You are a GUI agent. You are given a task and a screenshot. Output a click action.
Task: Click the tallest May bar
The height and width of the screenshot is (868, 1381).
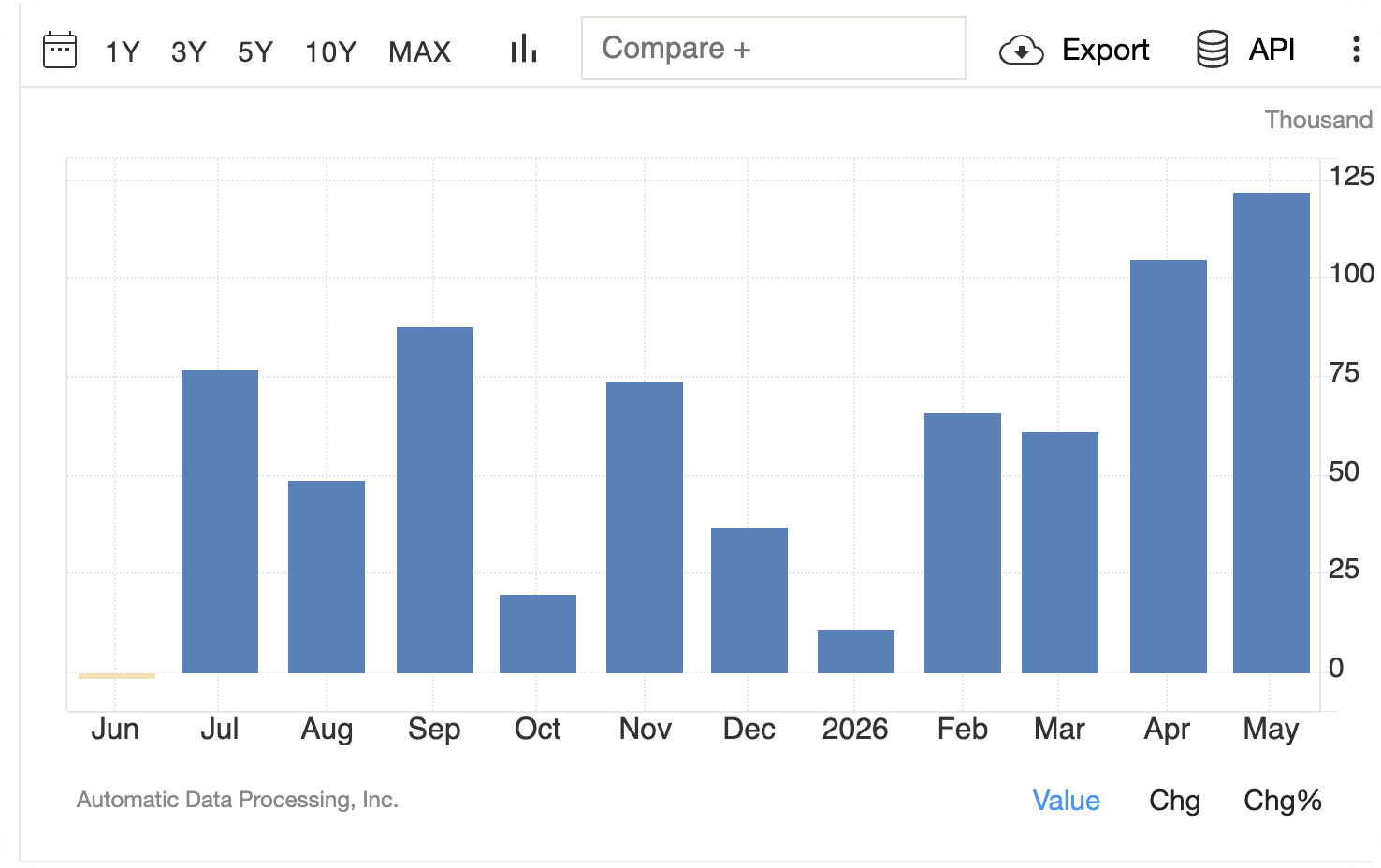click(x=1272, y=433)
